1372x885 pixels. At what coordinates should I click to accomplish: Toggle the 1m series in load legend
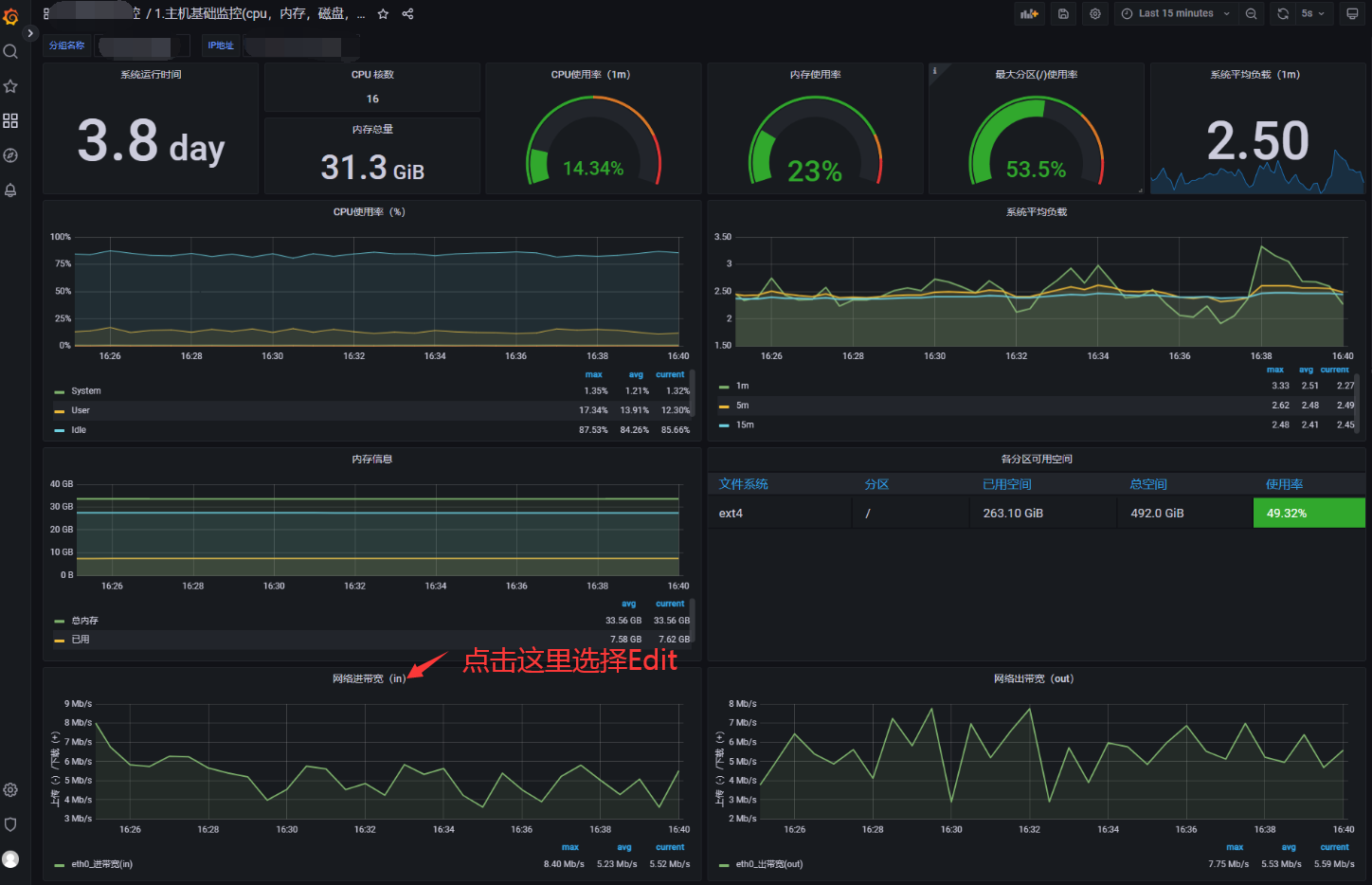(x=743, y=387)
